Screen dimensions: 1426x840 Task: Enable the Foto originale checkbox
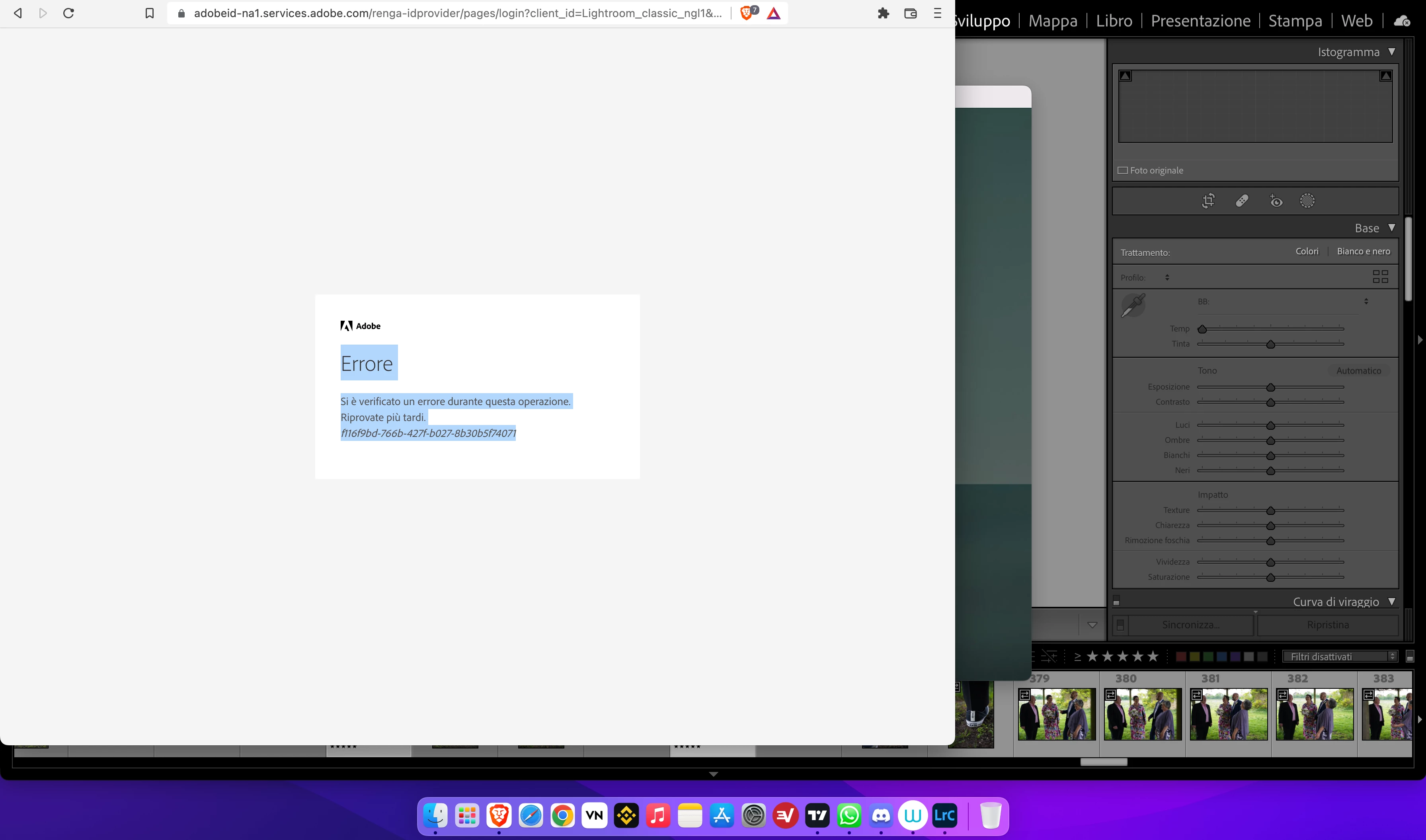pyautogui.click(x=1123, y=170)
